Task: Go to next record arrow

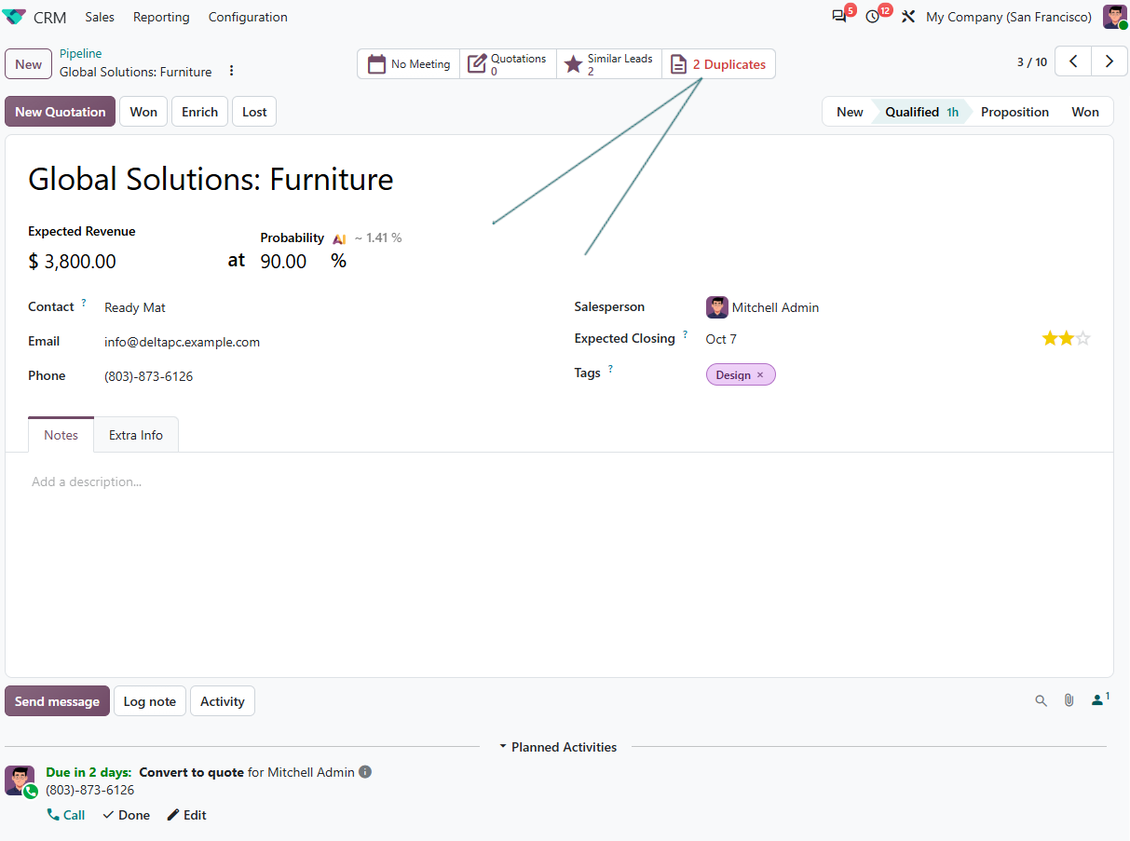Action: pyautogui.click(x=1109, y=62)
